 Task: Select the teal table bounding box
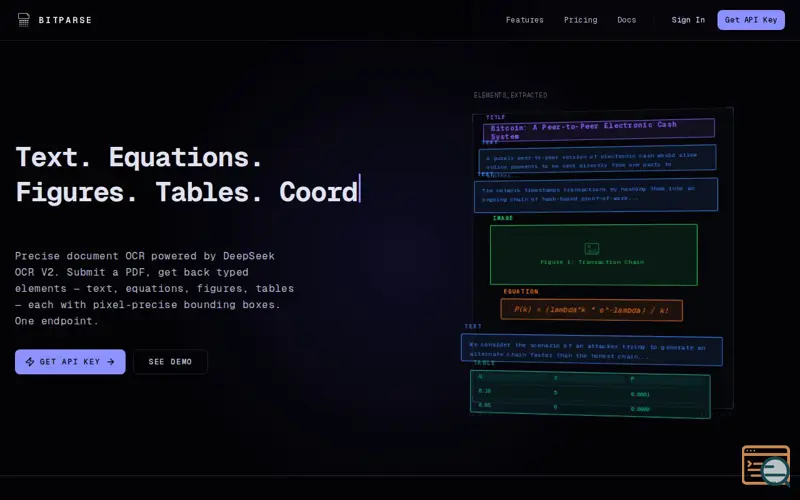coord(590,394)
